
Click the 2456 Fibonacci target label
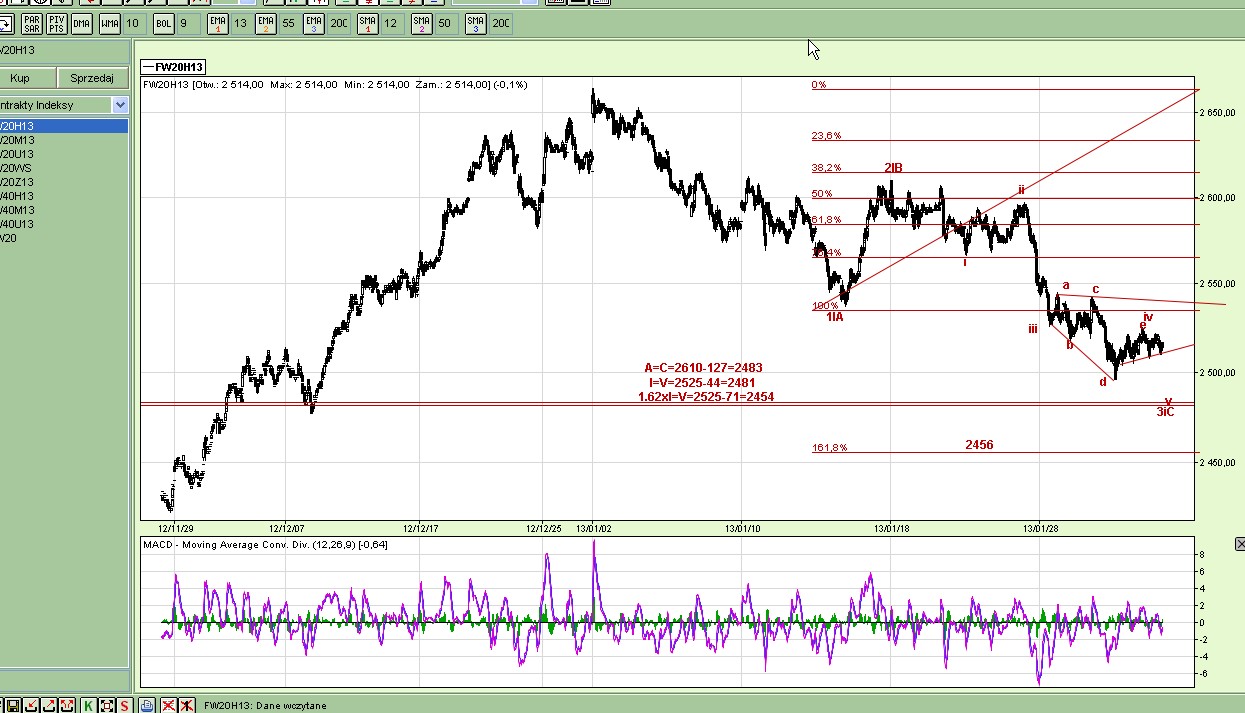coord(979,445)
